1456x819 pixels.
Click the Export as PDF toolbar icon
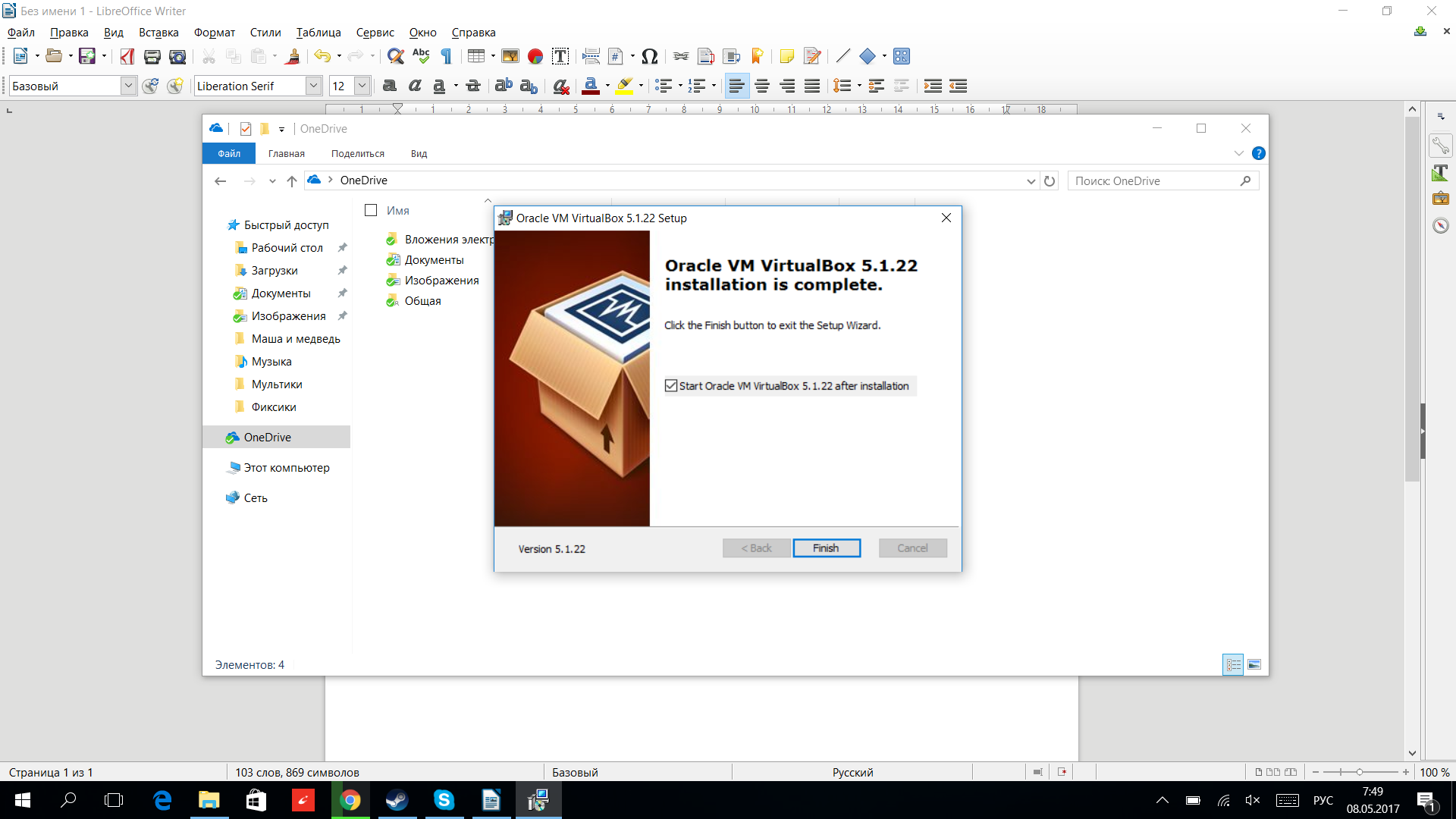pyautogui.click(x=127, y=56)
